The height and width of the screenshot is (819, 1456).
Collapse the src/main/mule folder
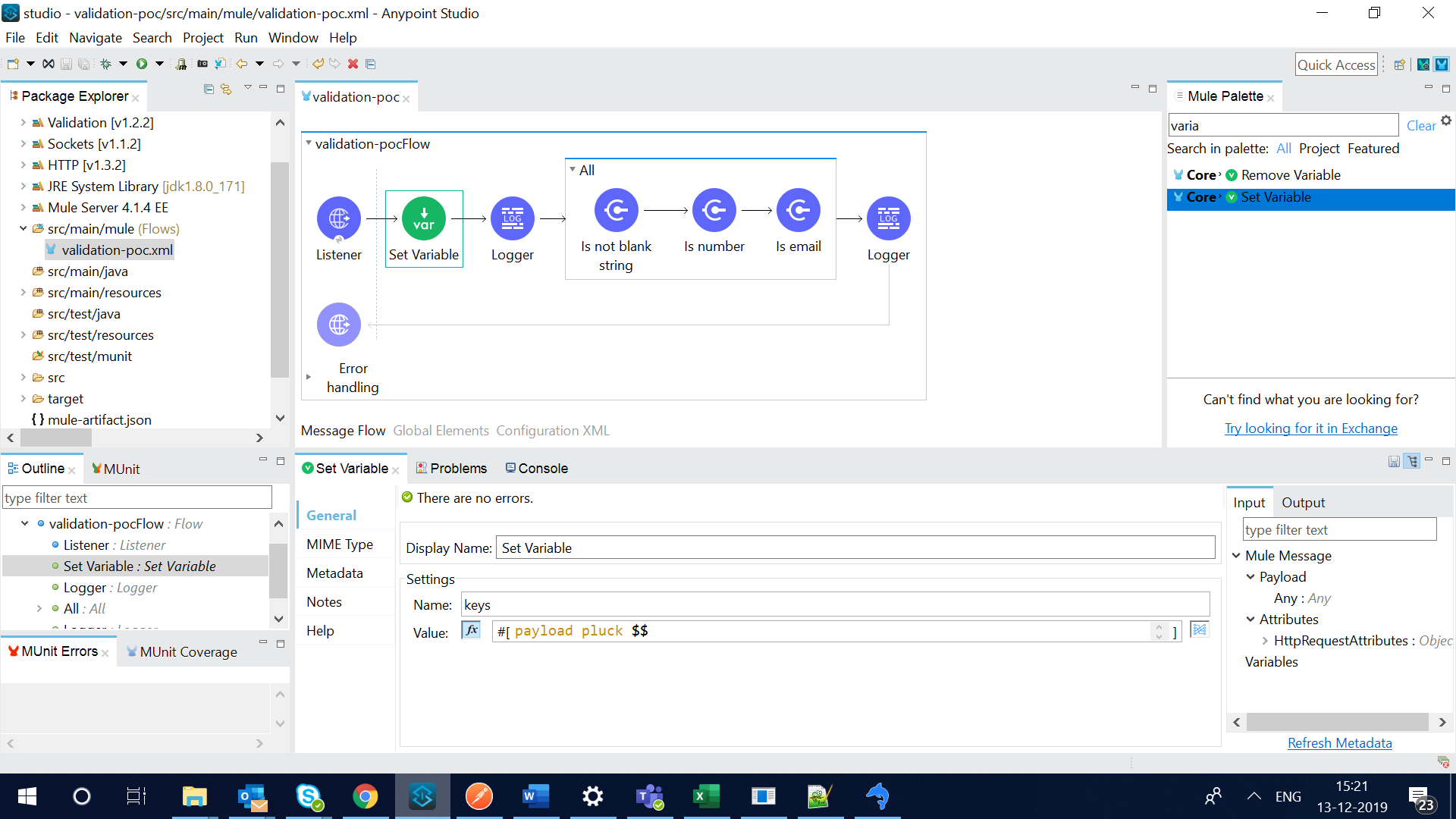pos(24,228)
